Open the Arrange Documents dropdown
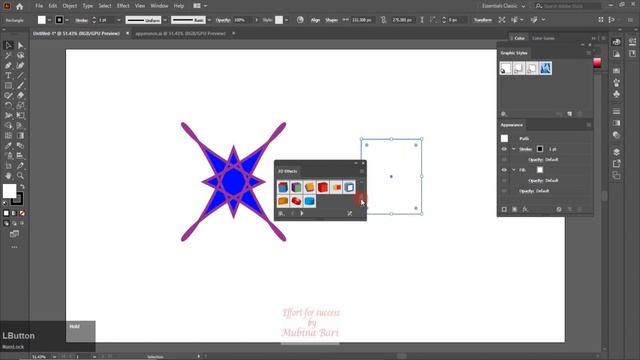The width and height of the screenshot is (640, 360). tap(200, 6)
